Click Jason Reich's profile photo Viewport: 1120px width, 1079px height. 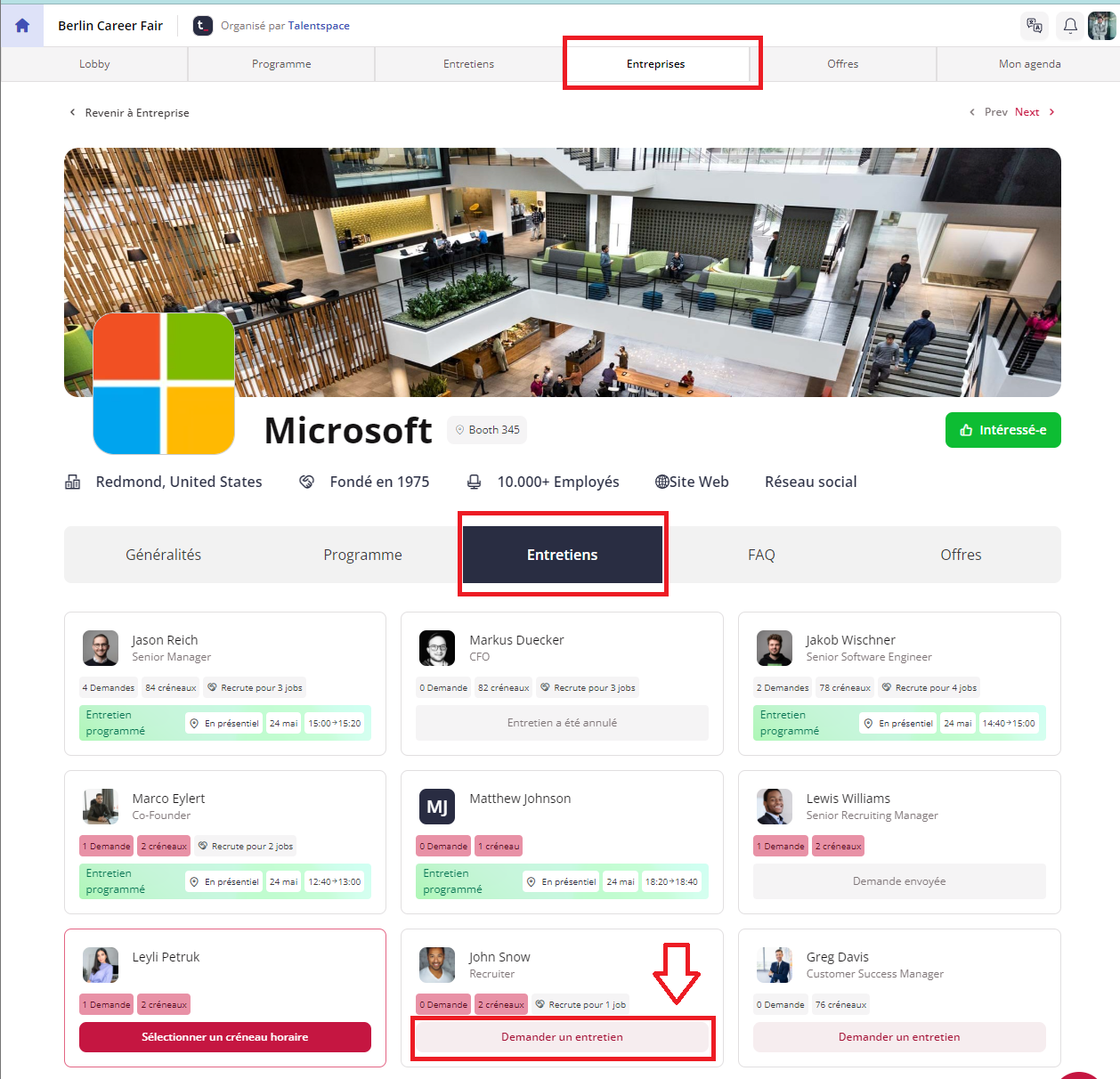(x=101, y=648)
